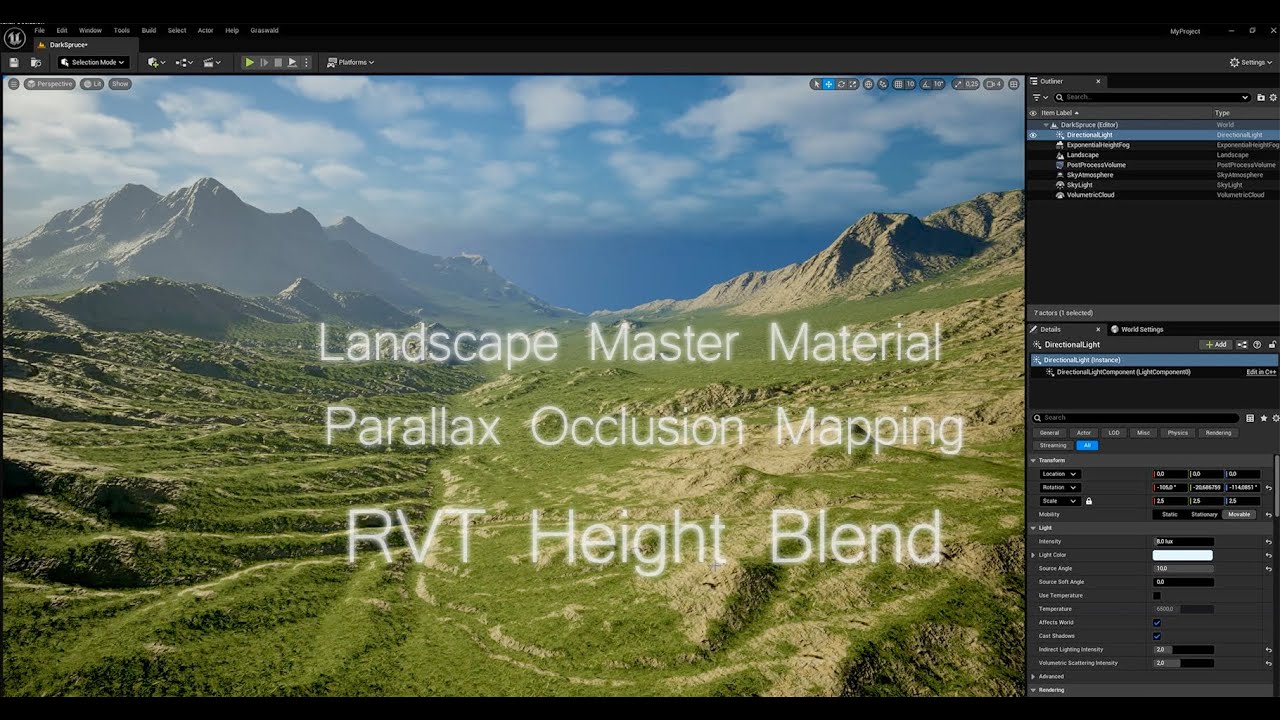Activate the Translate gizmo tool
This screenshot has width=1280, height=720.
(829, 84)
